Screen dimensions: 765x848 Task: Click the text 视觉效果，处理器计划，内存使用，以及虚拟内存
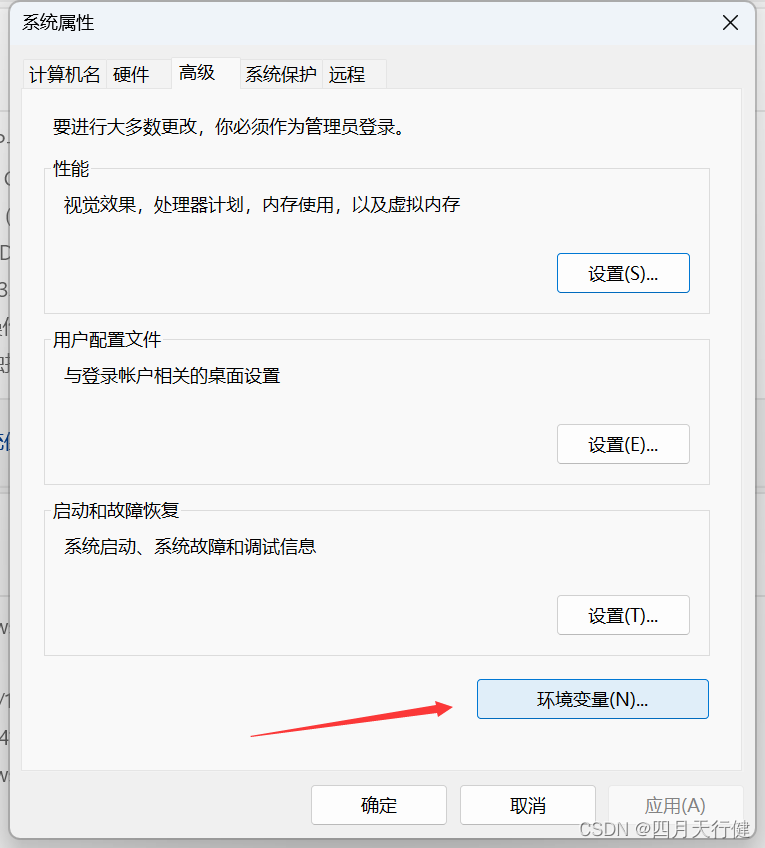(262, 205)
